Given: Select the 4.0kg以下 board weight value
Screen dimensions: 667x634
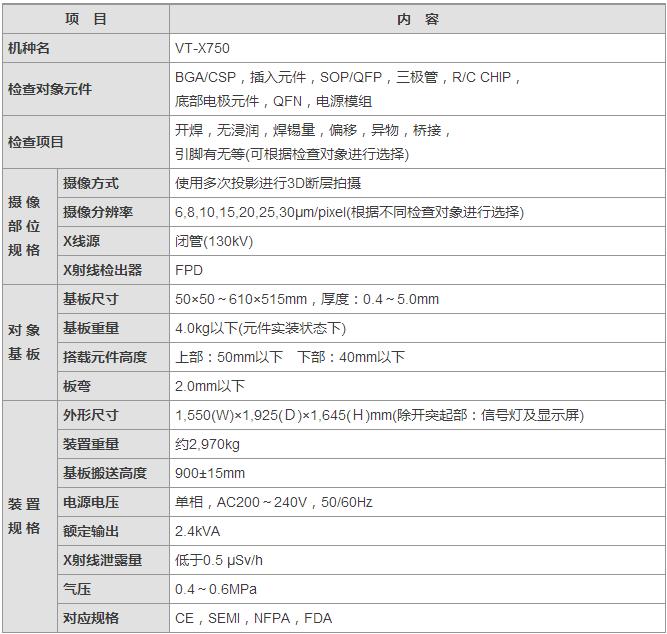Looking at the screenshot, I should pyautogui.click(x=260, y=328).
